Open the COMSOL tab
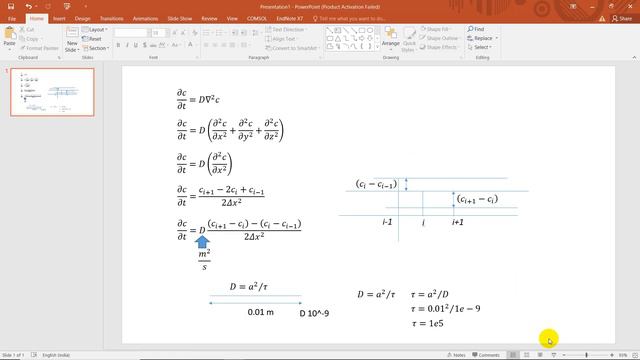 pos(256,19)
